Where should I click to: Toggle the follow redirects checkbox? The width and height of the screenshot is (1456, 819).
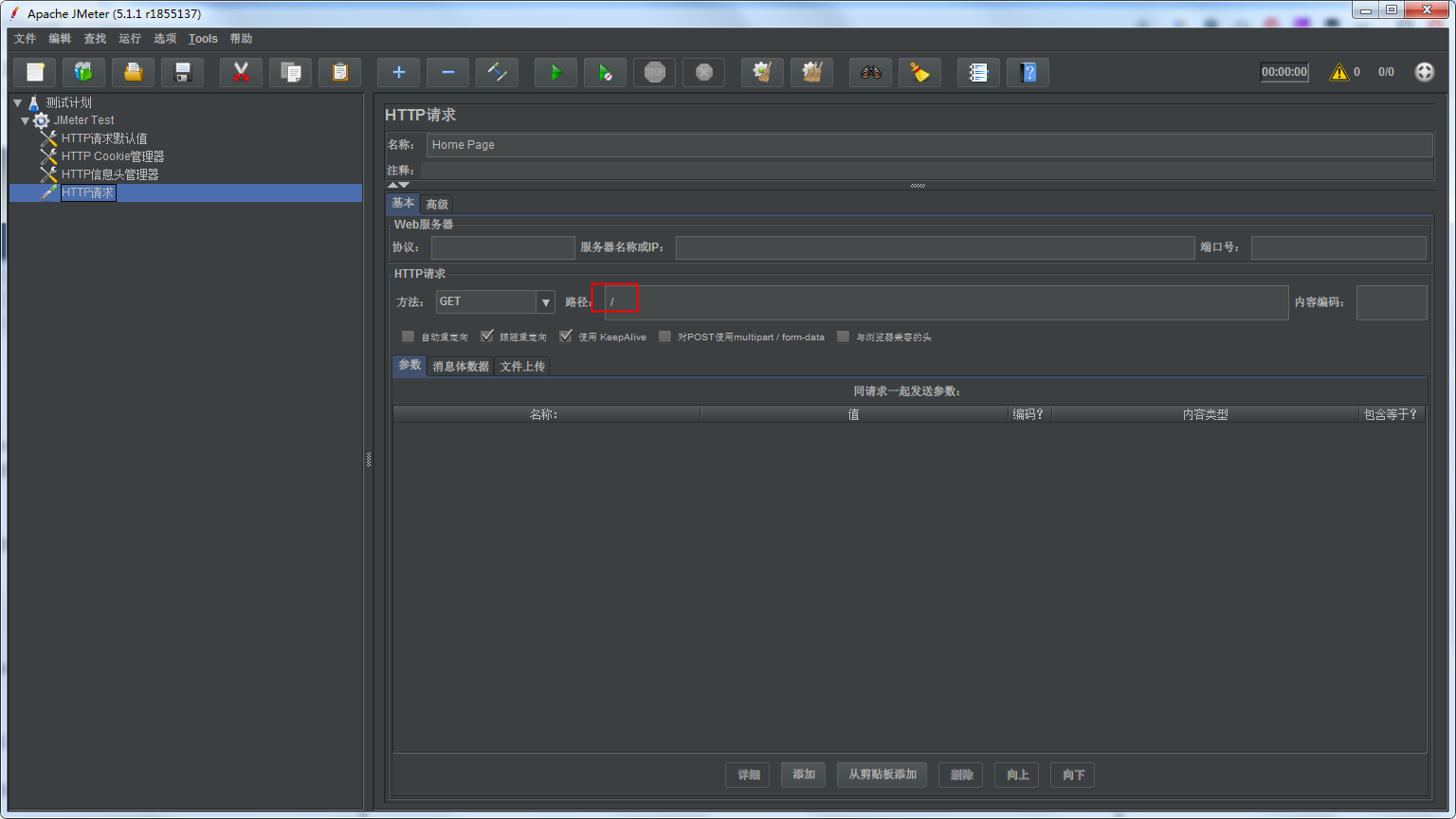coord(487,337)
